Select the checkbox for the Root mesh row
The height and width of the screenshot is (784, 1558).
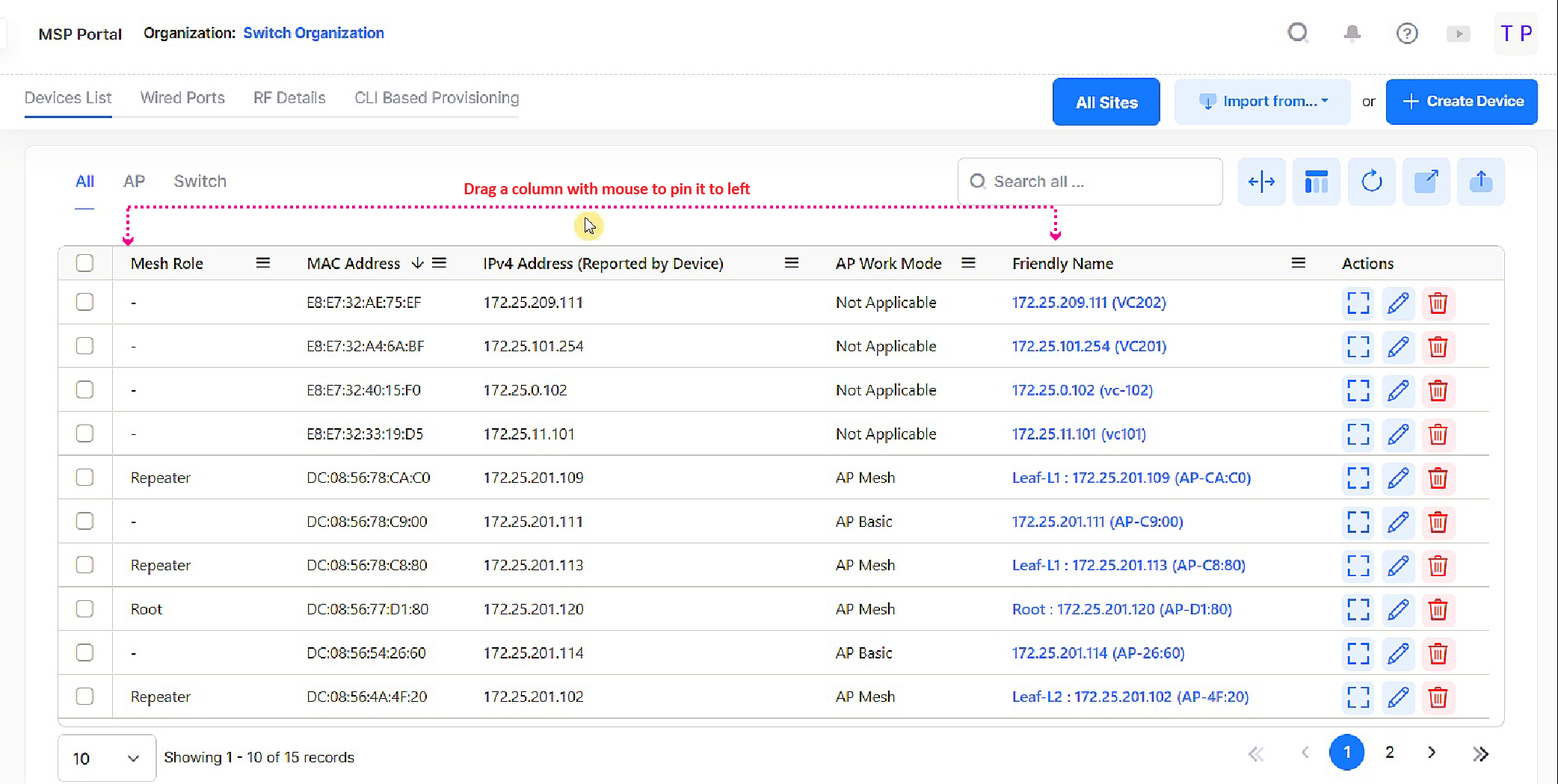point(84,609)
